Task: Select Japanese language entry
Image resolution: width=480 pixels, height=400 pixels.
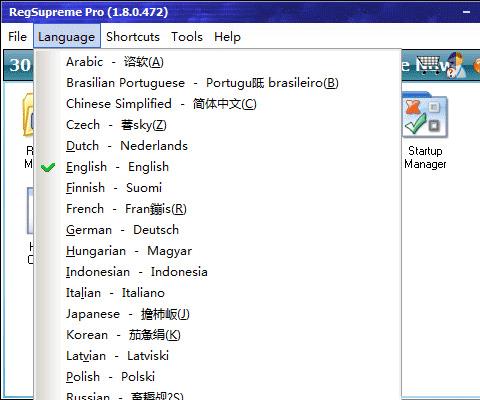Action: coord(218,314)
